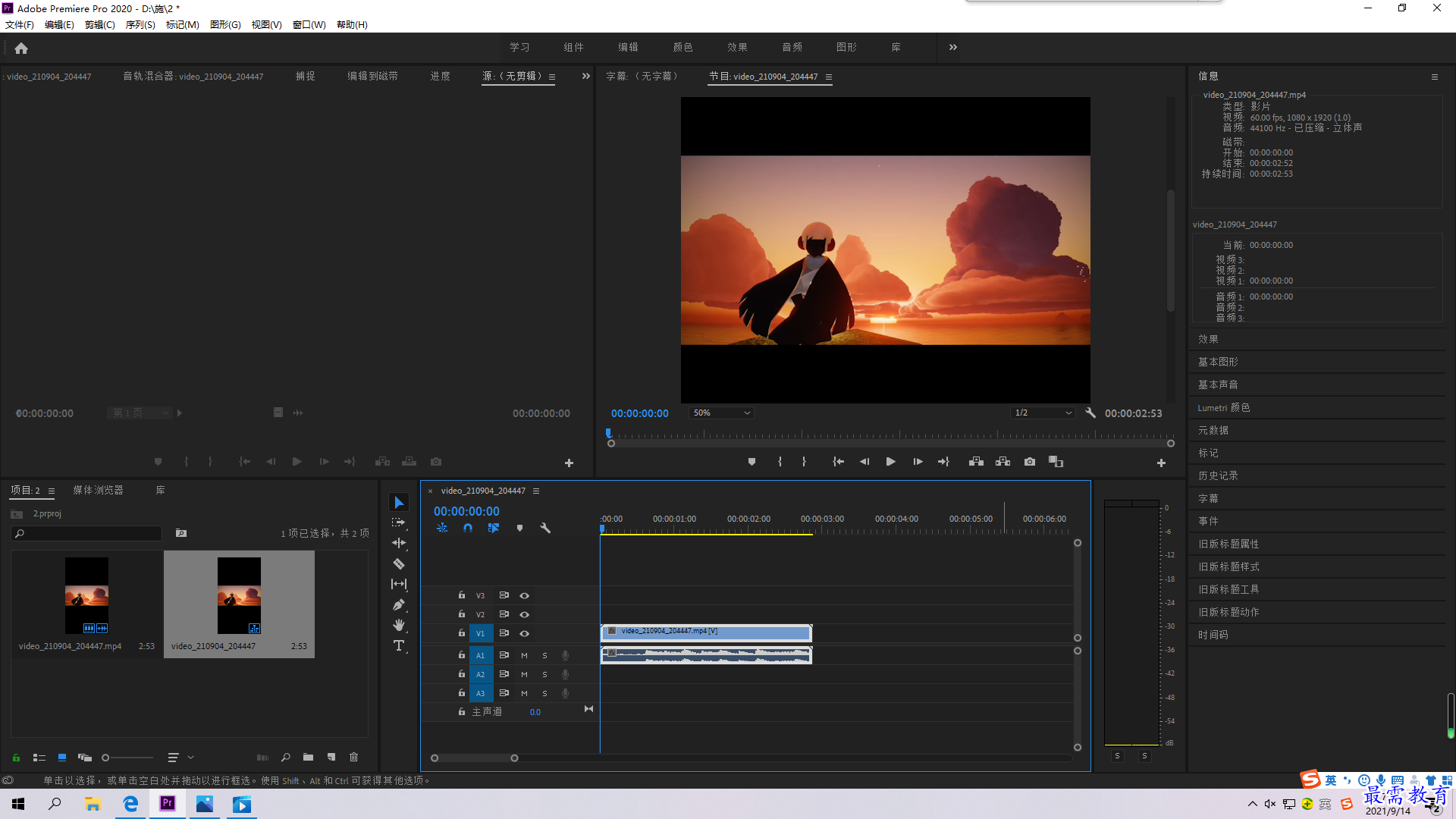Open the 序列(S) menu

coord(140,24)
